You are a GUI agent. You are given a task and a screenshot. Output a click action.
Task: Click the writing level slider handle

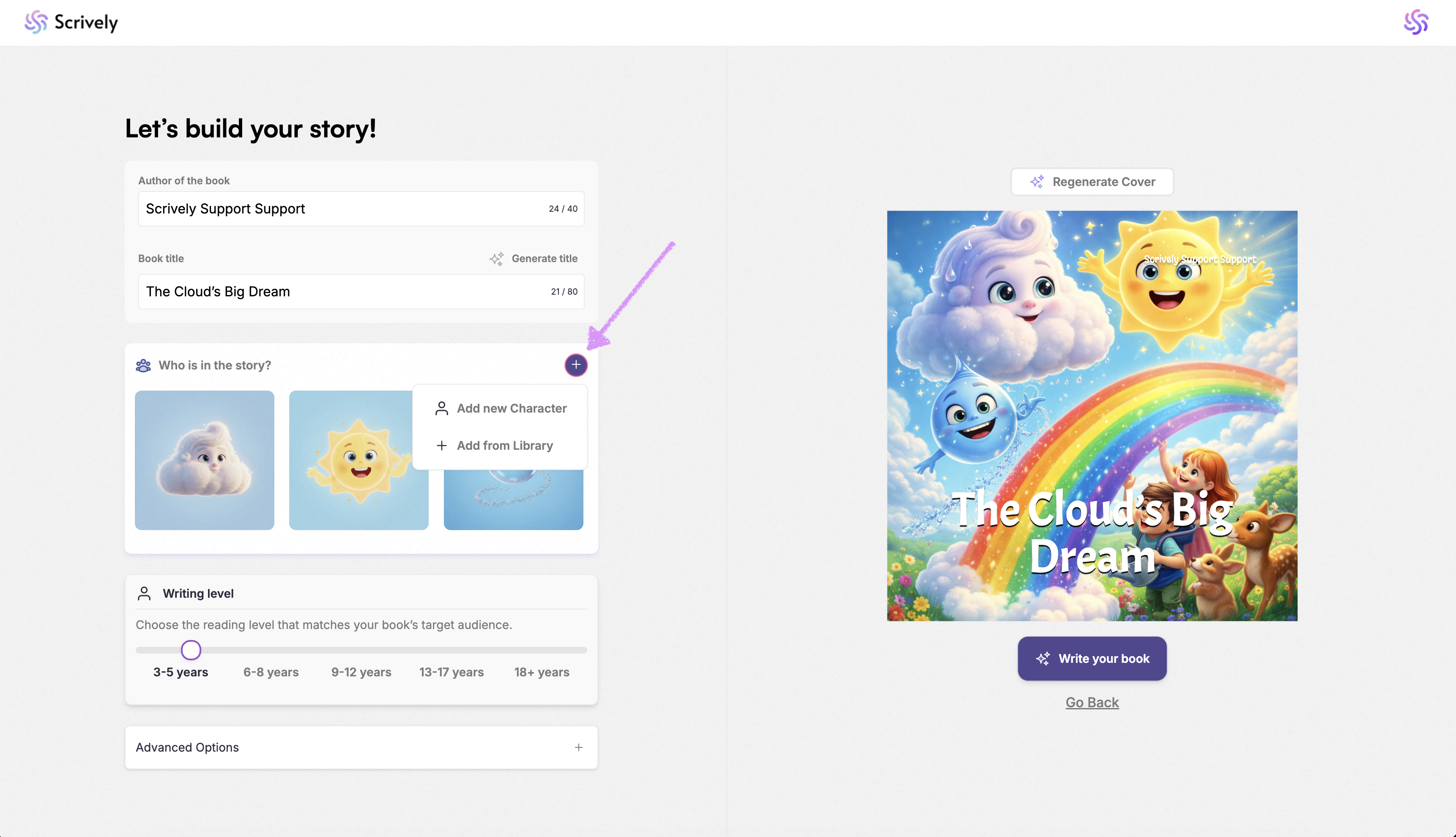point(191,650)
